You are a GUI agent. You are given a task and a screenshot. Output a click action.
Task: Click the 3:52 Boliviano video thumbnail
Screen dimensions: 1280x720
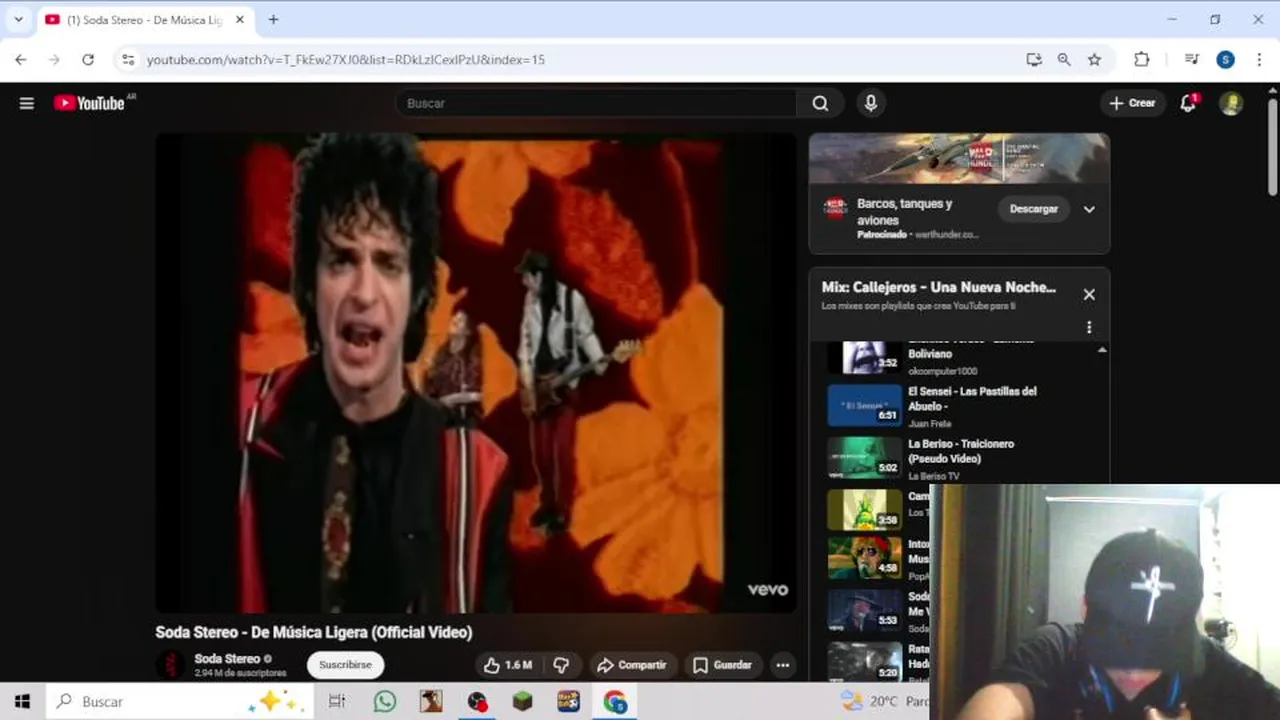[865, 357]
